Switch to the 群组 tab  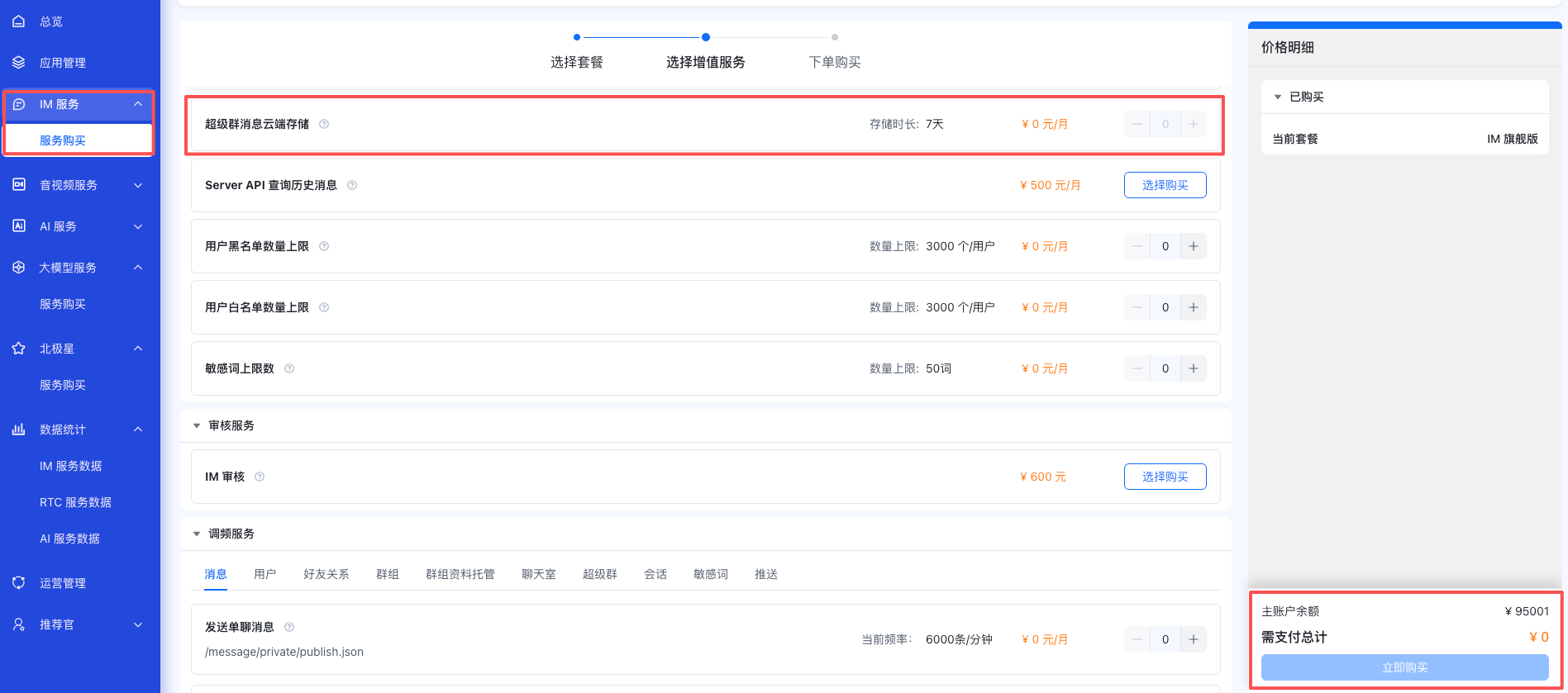click(388, 574)
